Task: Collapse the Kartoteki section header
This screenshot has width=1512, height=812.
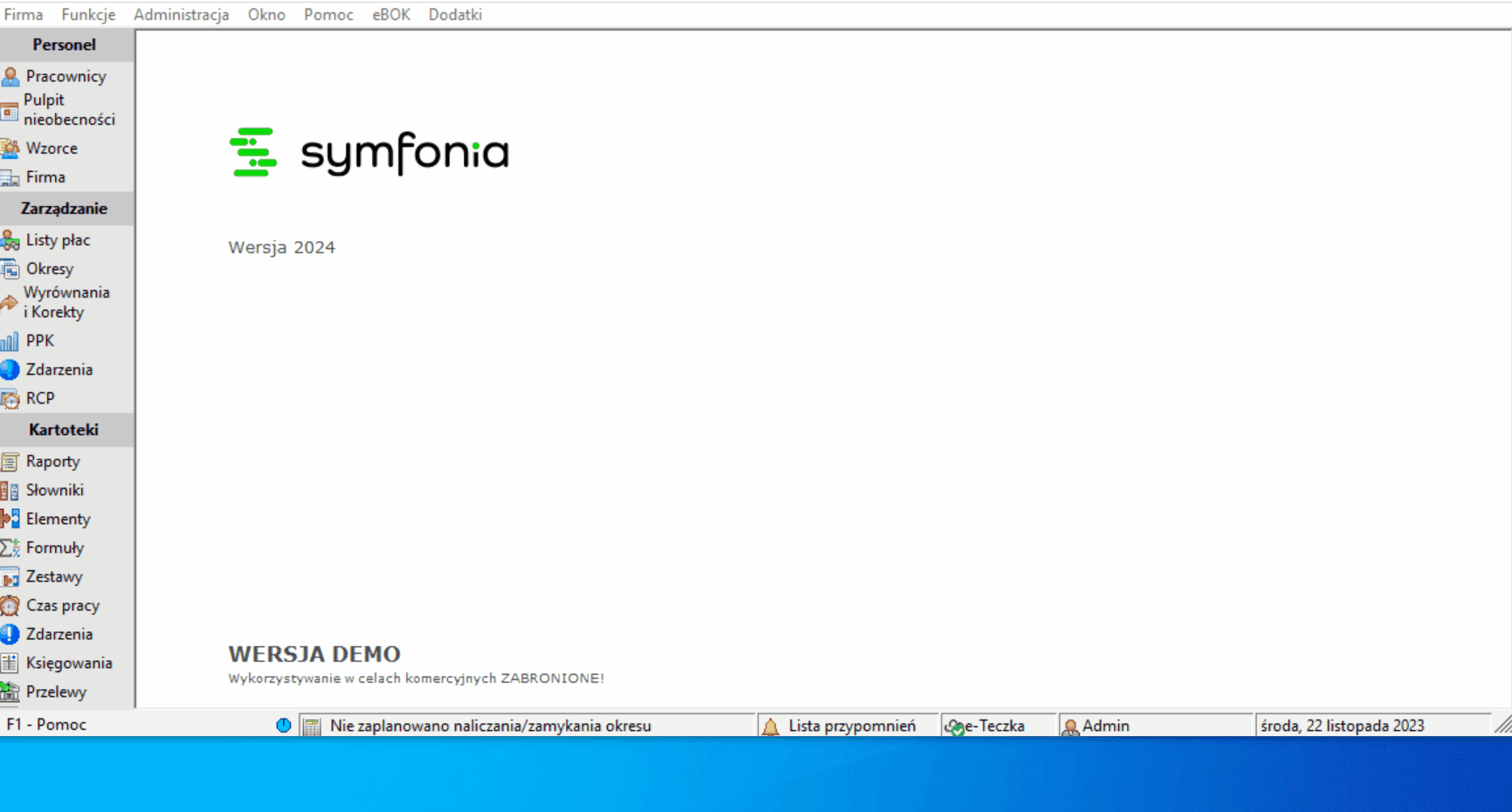Action: click(x=67, y=430)
